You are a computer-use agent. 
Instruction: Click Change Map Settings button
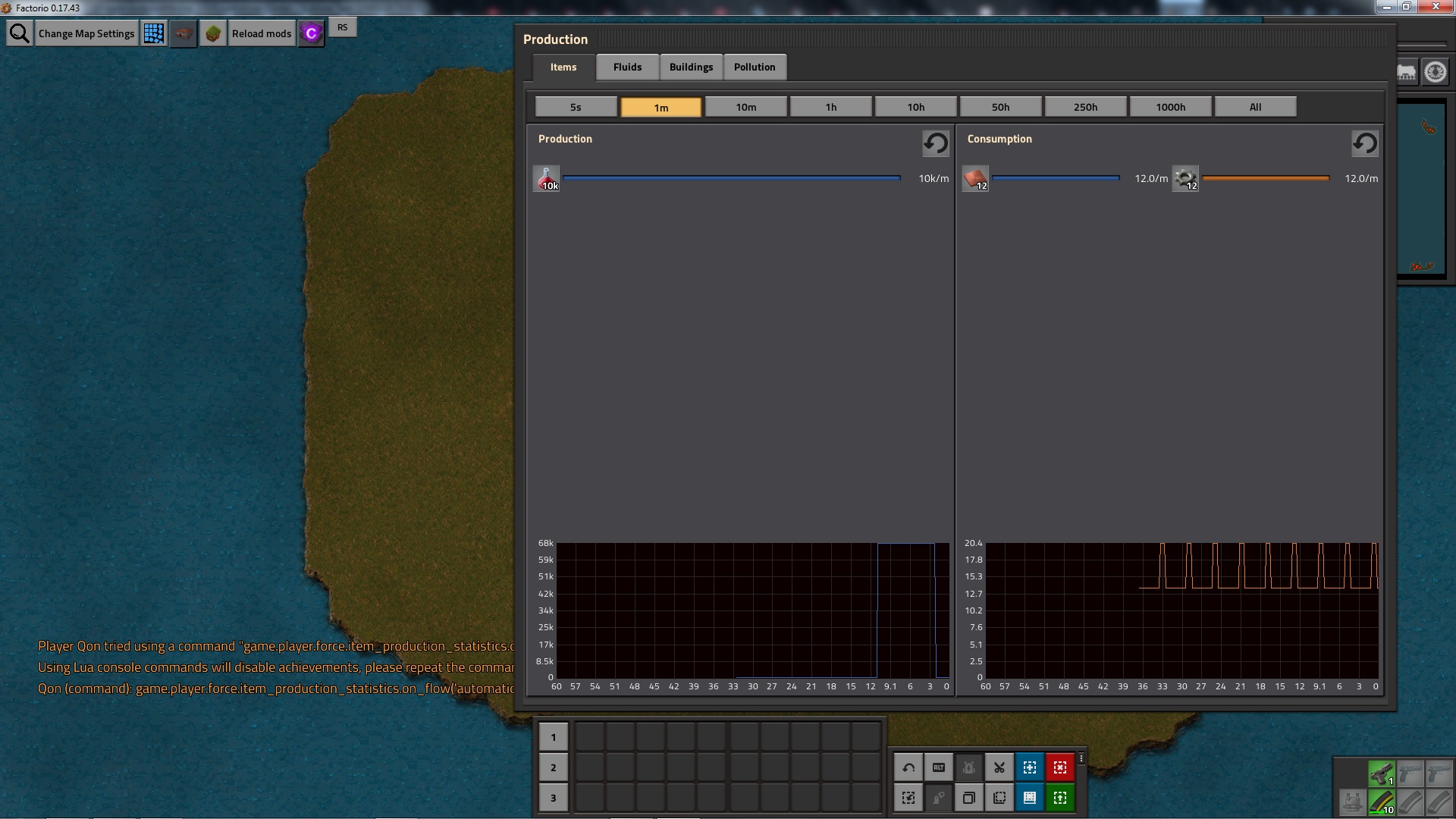[x=86, y=33]
